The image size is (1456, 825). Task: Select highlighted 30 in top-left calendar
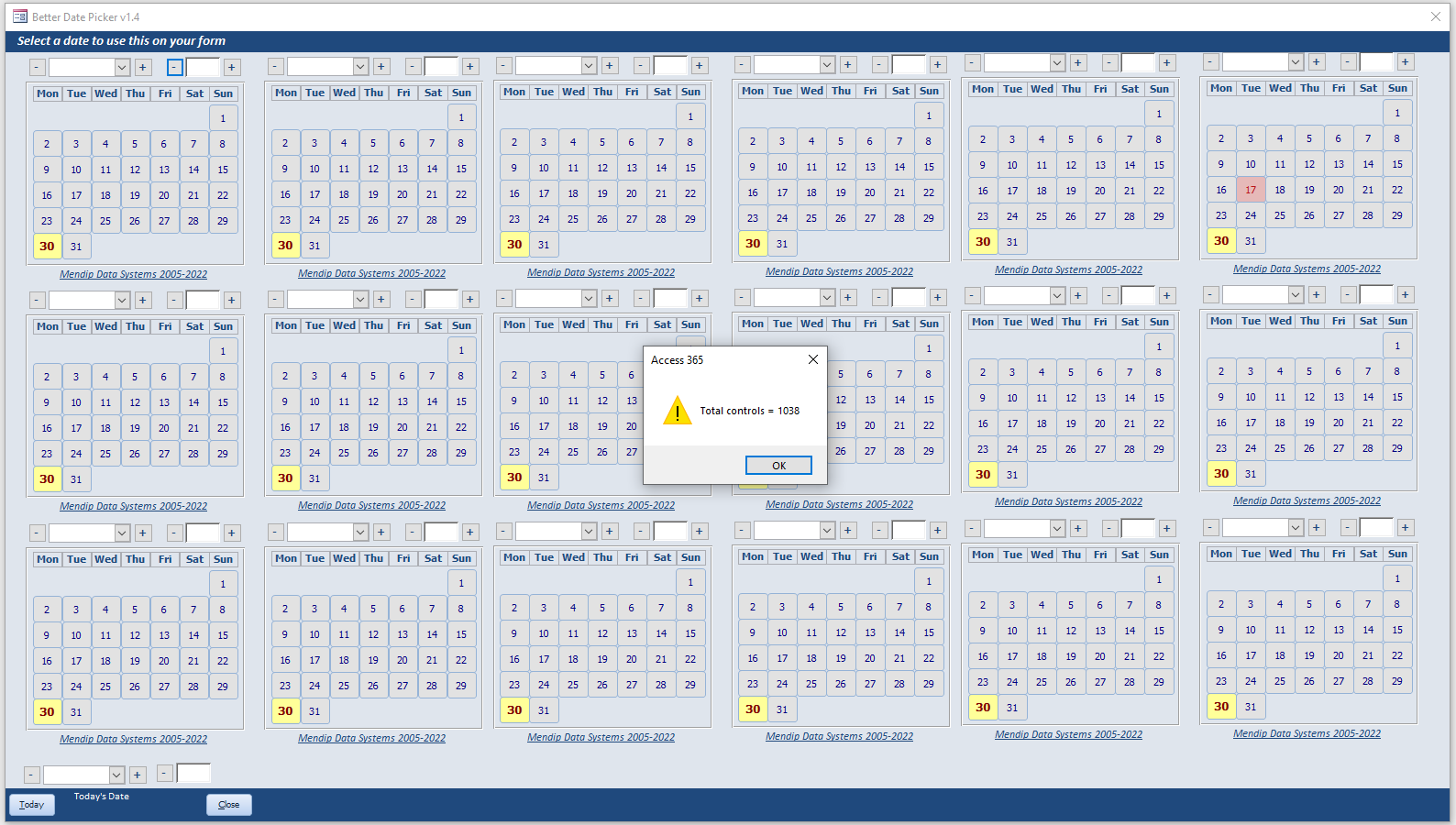click(47, 247)
